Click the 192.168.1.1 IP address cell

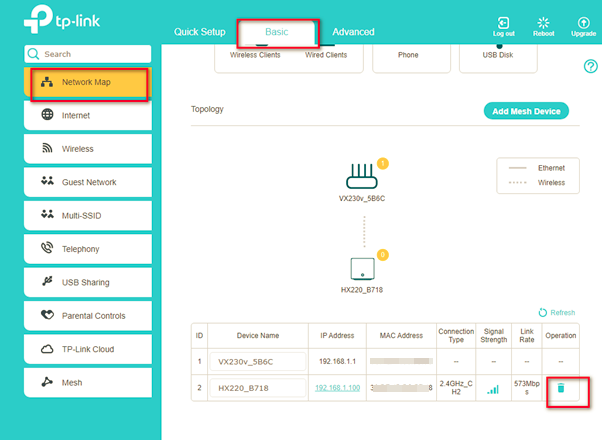(337, 362)
